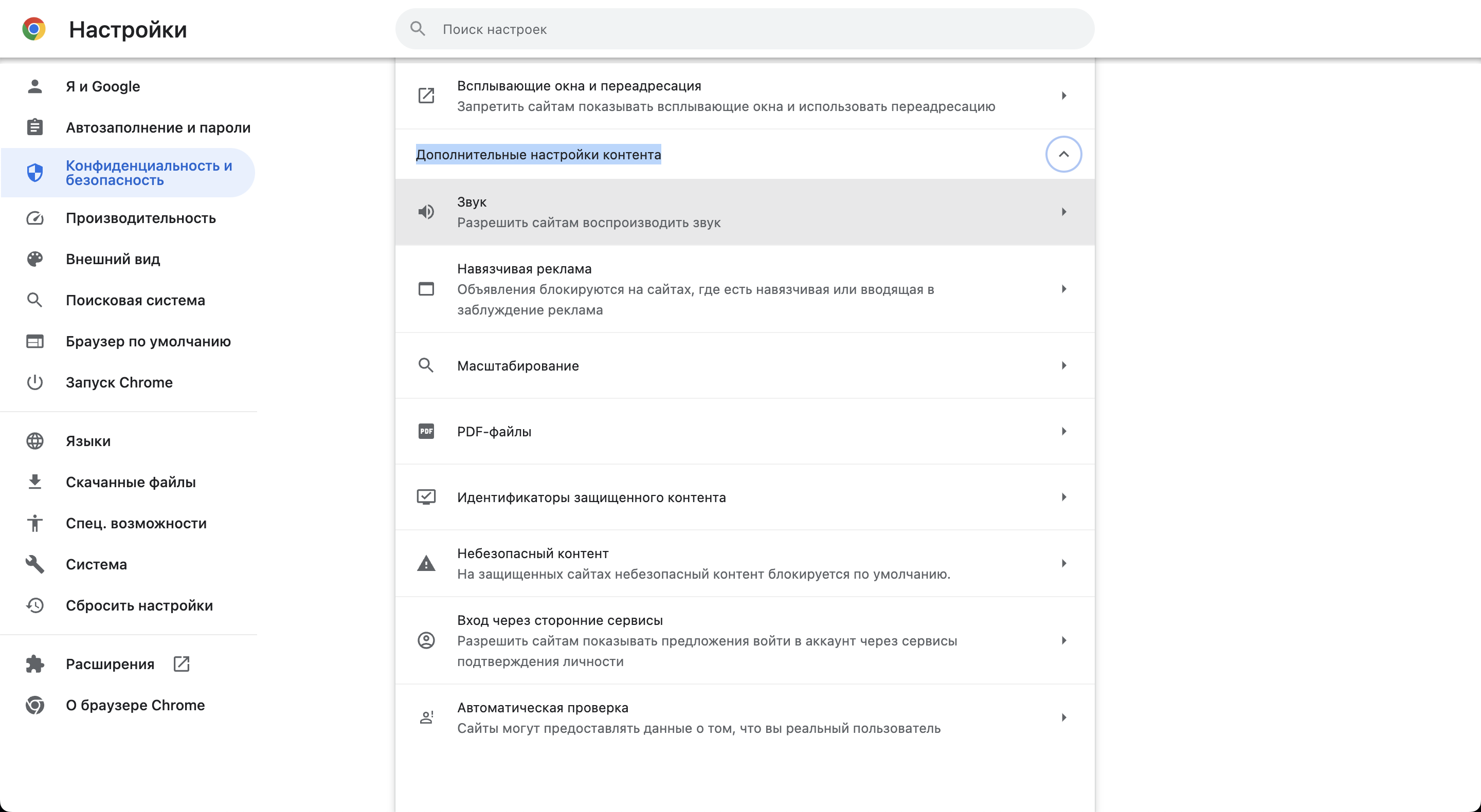Select Автозаполнение и пароли menu item

click(157, 127)
